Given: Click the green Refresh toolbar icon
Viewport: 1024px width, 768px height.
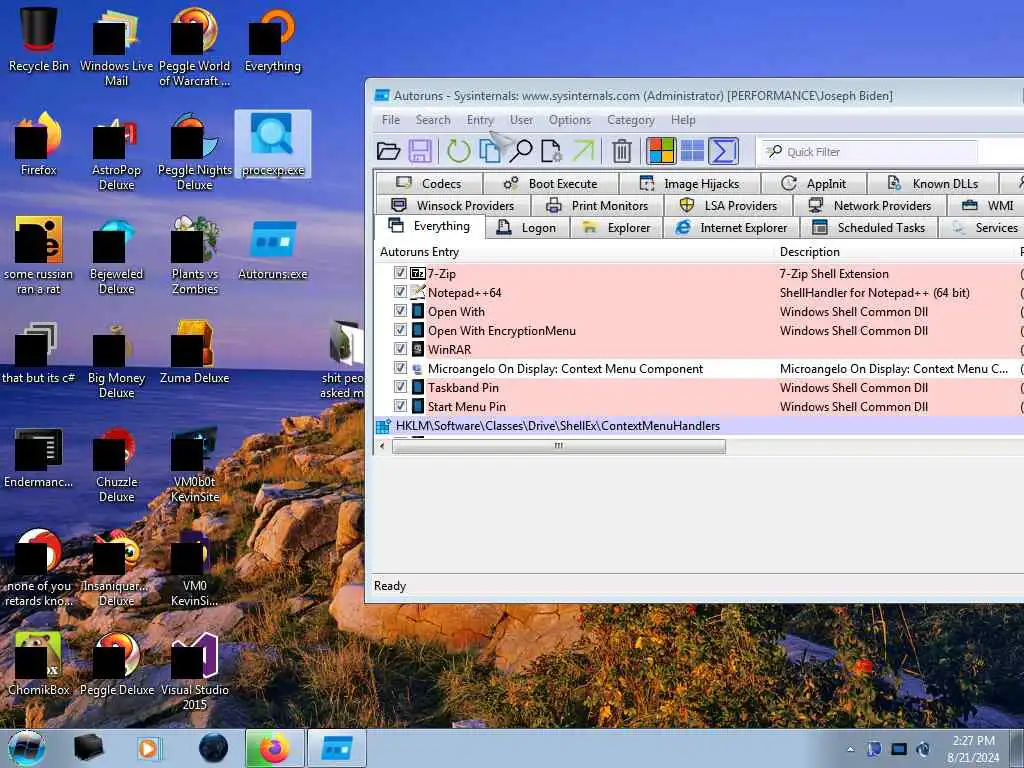Looking at the screenshot, I should [x=458, y=152].
